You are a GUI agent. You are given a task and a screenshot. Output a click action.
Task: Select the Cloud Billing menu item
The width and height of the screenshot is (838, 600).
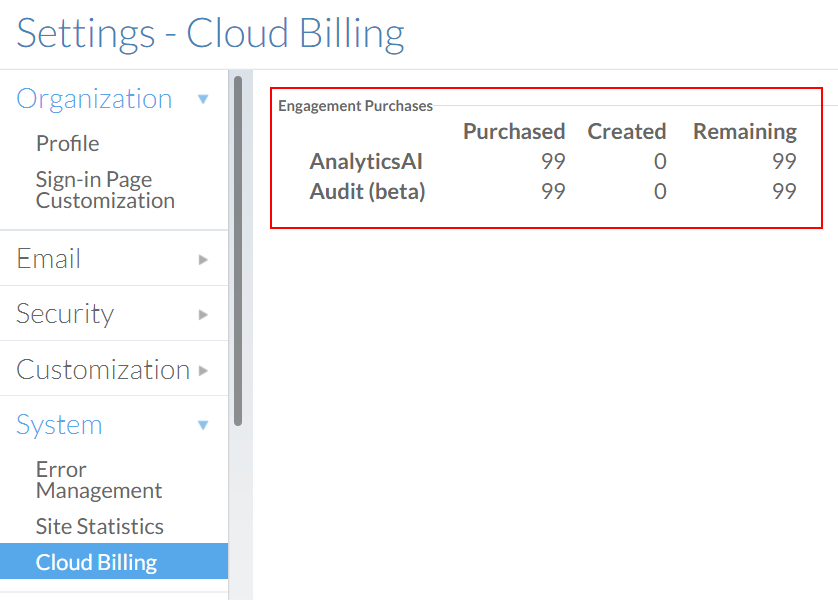click(x=96, y=562)
